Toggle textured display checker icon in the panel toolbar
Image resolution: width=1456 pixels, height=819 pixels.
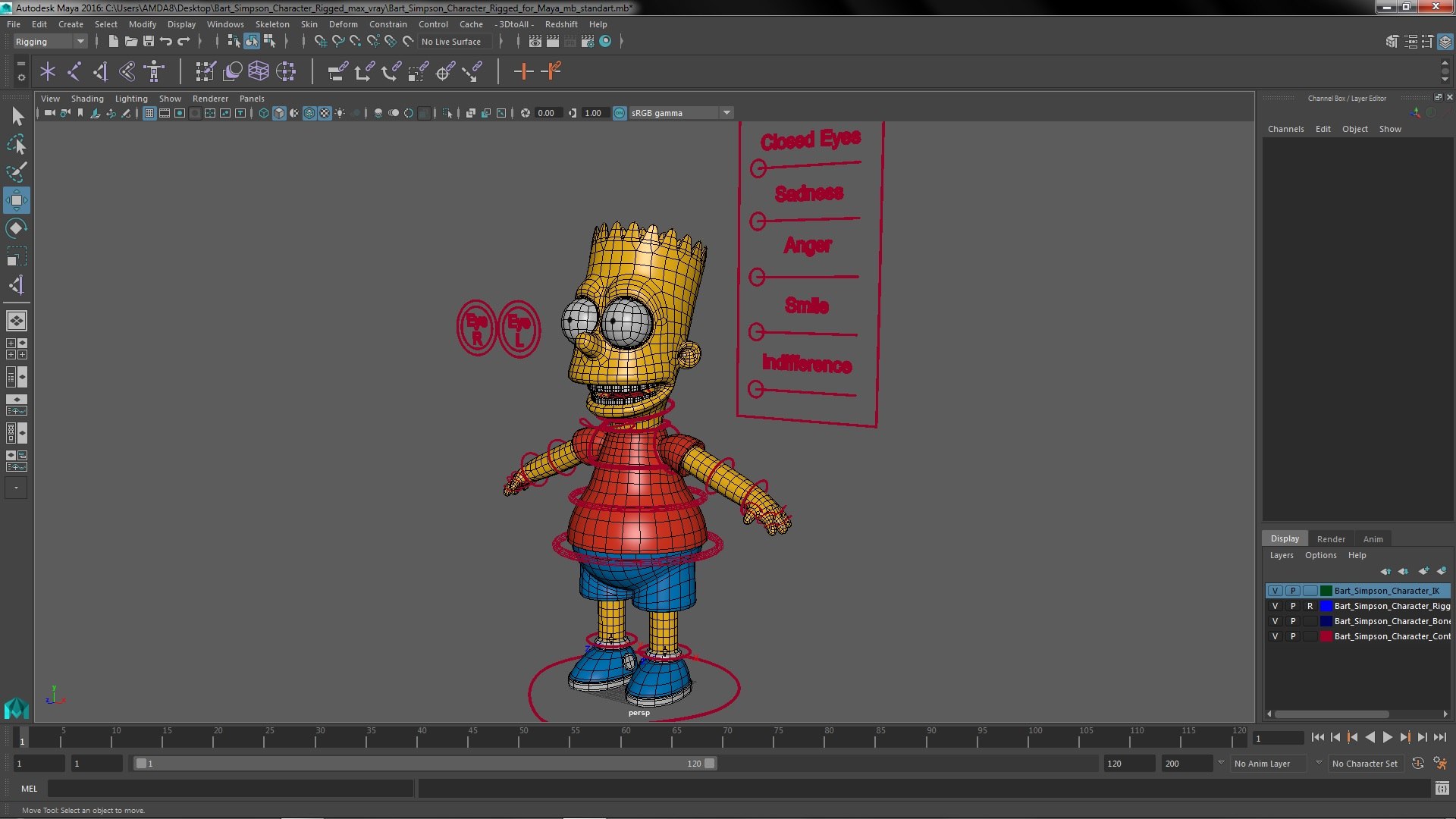[325, 113]
